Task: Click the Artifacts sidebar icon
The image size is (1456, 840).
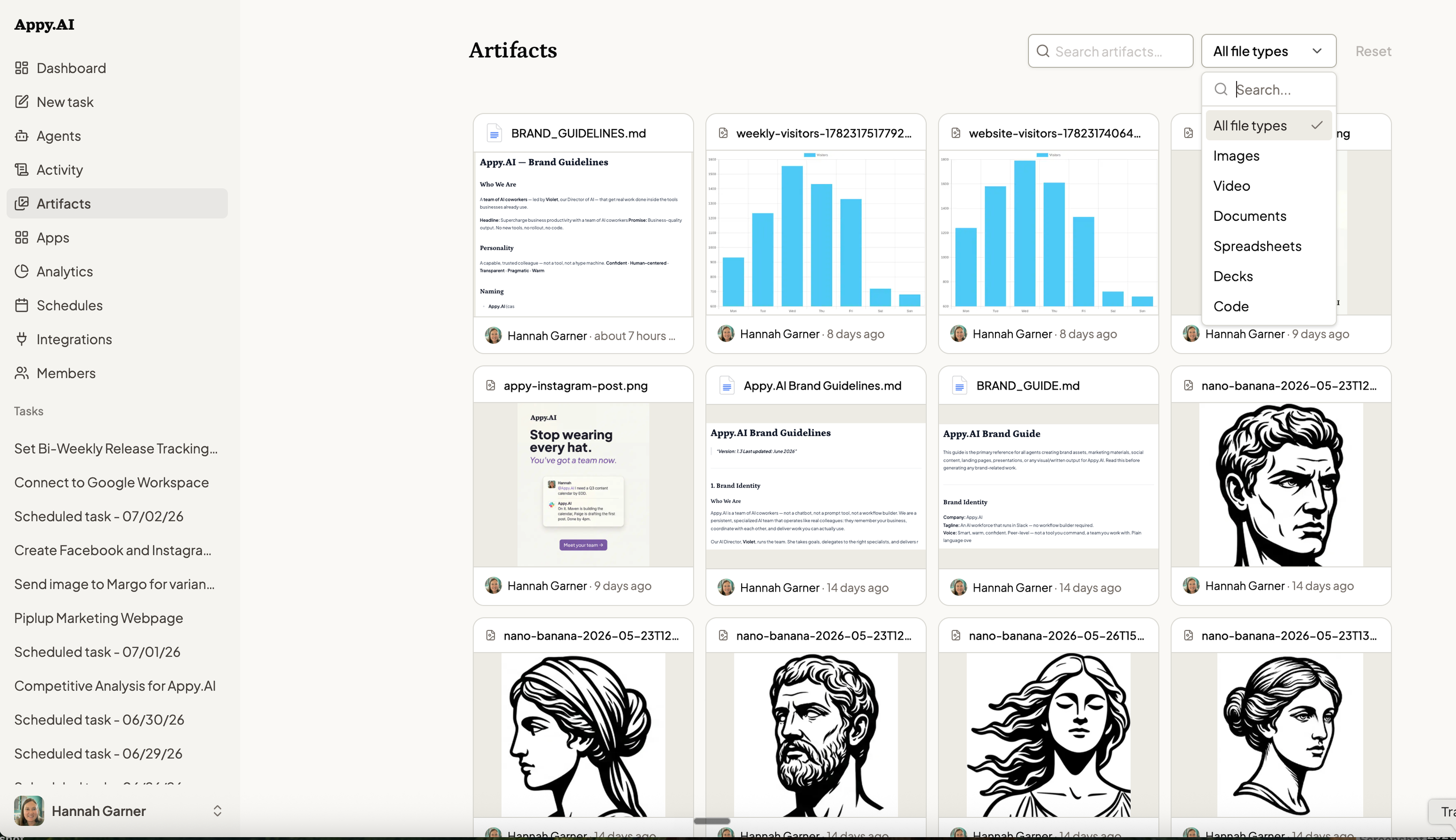Action: click(x=21, y=204)
